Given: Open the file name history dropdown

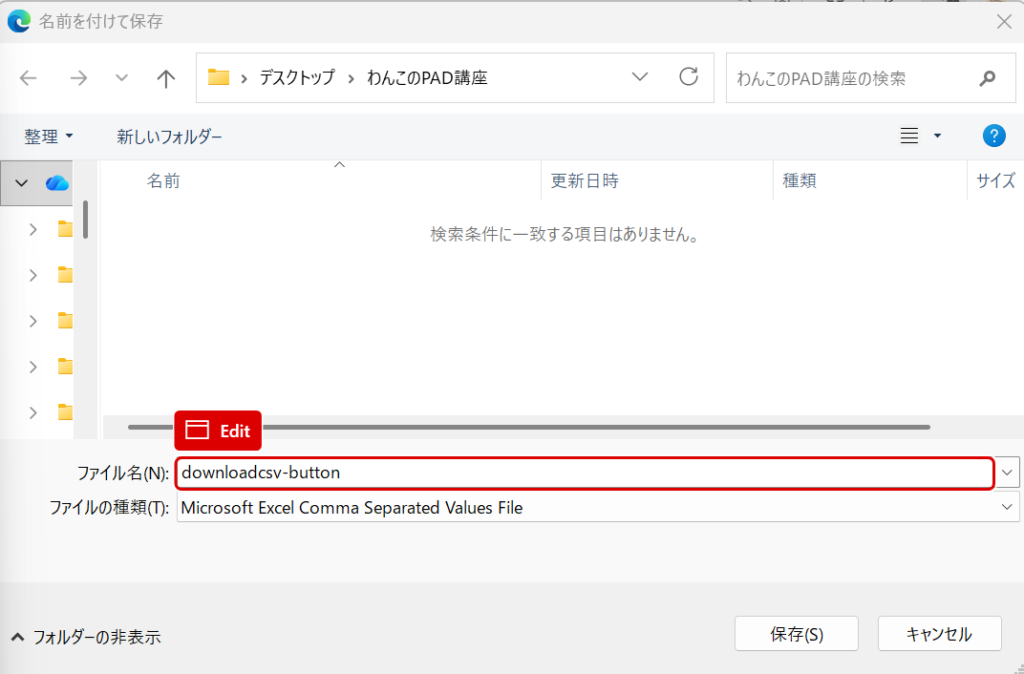Looking at the screenshot, I should click(1007, 473).
